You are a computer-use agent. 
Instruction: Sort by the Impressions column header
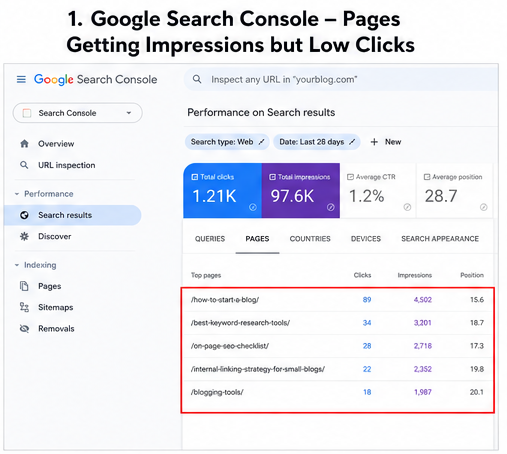[415, 275]
